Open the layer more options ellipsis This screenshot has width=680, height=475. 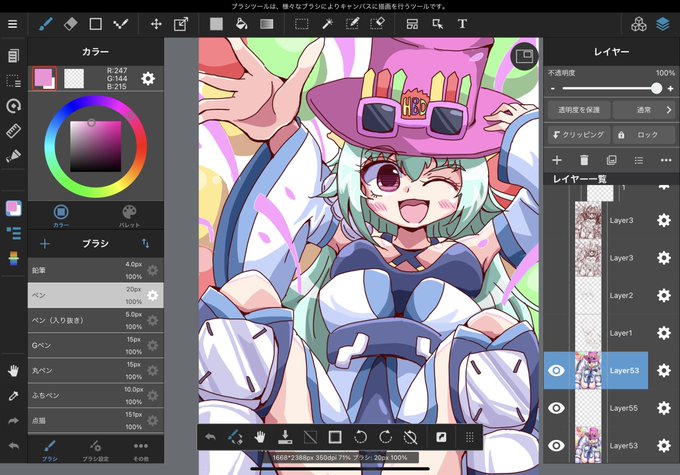(666, 161)
